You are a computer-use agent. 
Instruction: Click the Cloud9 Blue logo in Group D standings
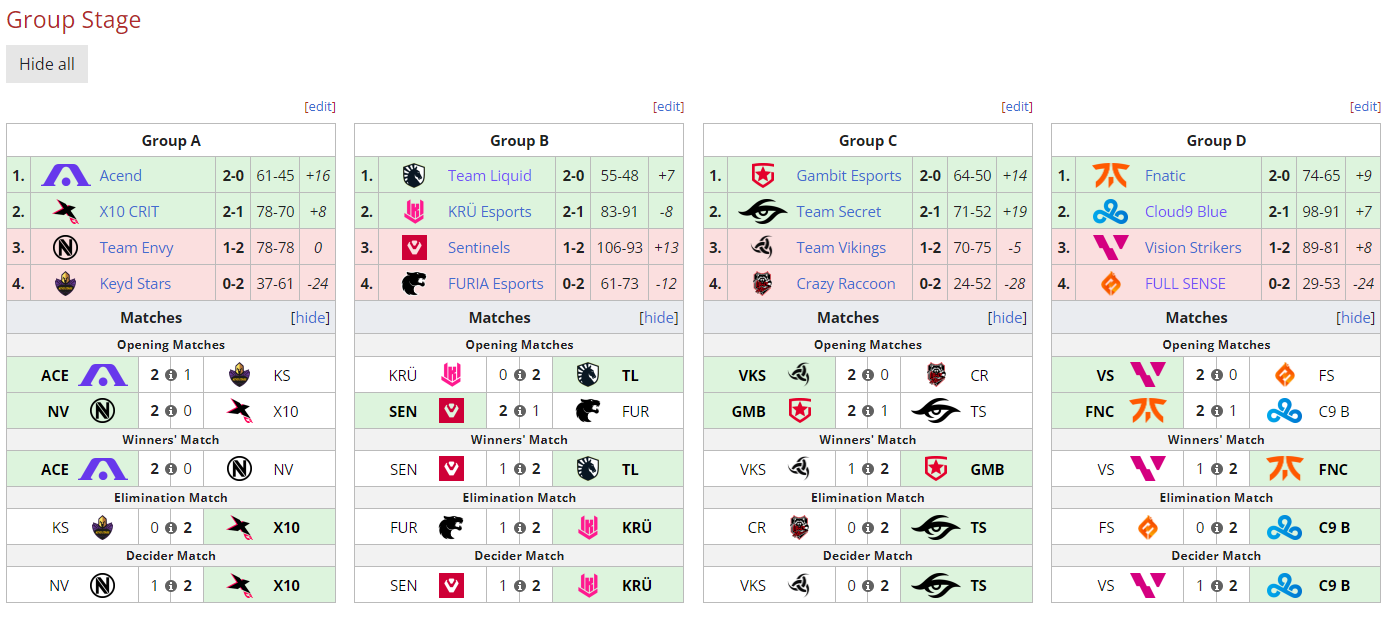tap(1111, 212)
